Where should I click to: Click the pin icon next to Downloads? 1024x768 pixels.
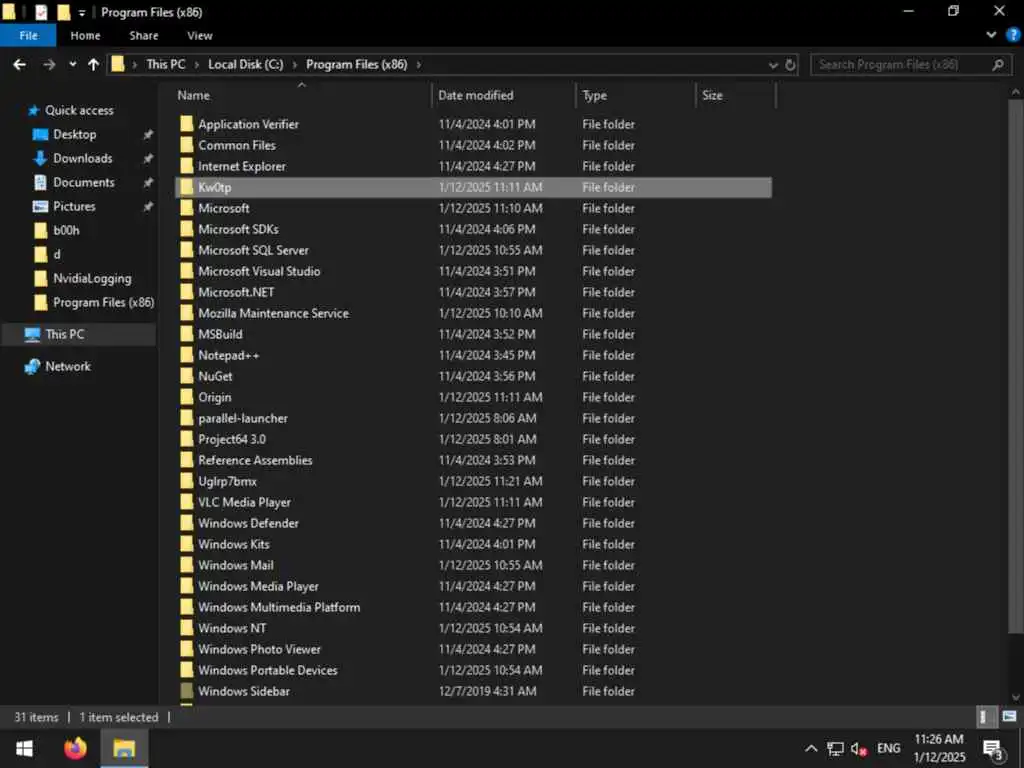pos(148,159)
